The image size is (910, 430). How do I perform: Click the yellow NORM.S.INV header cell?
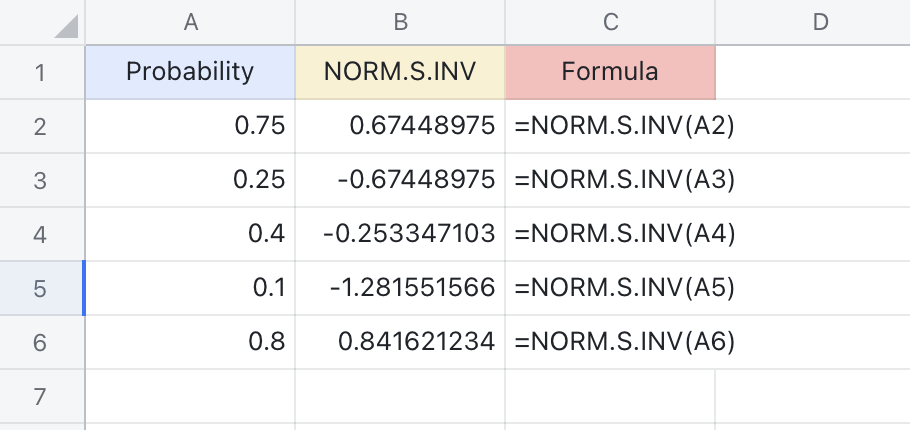pos(400,72)
